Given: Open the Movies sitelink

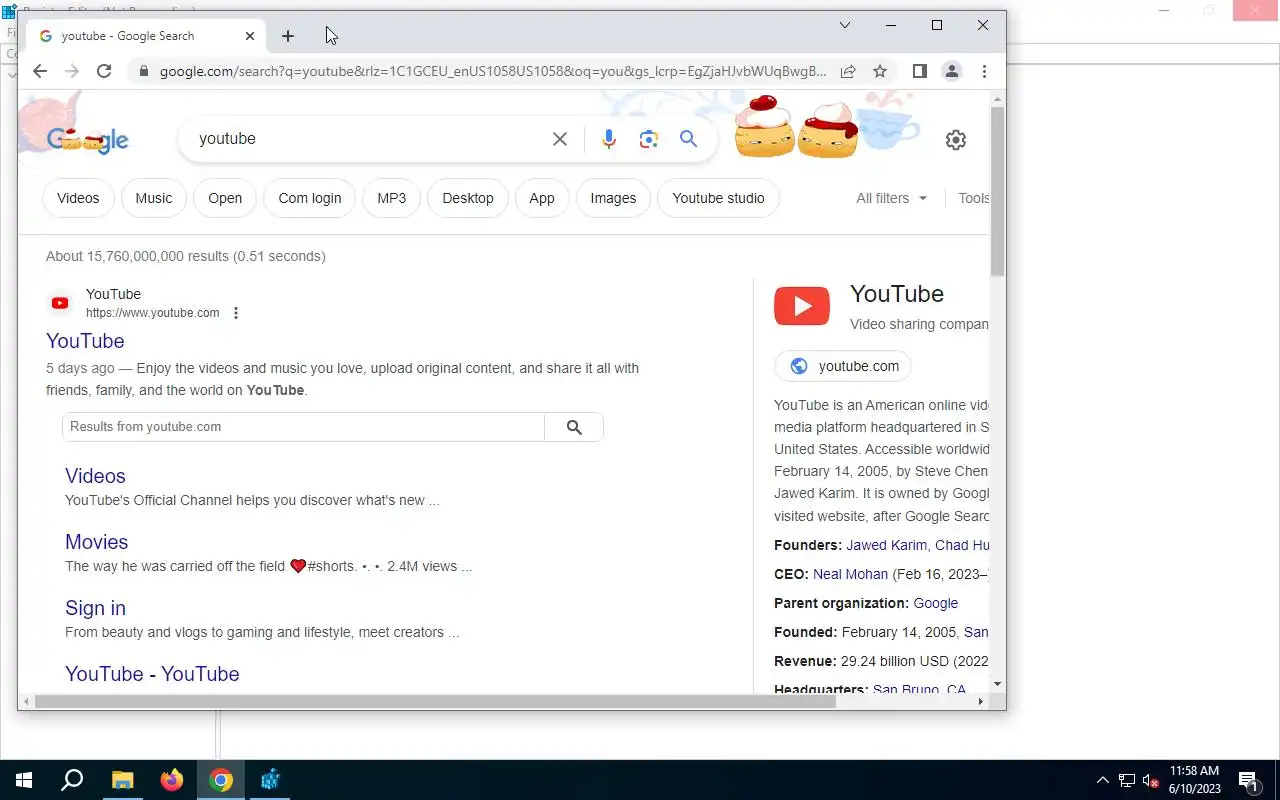Looking at the screenshot, I should click(x=96, y=542).
